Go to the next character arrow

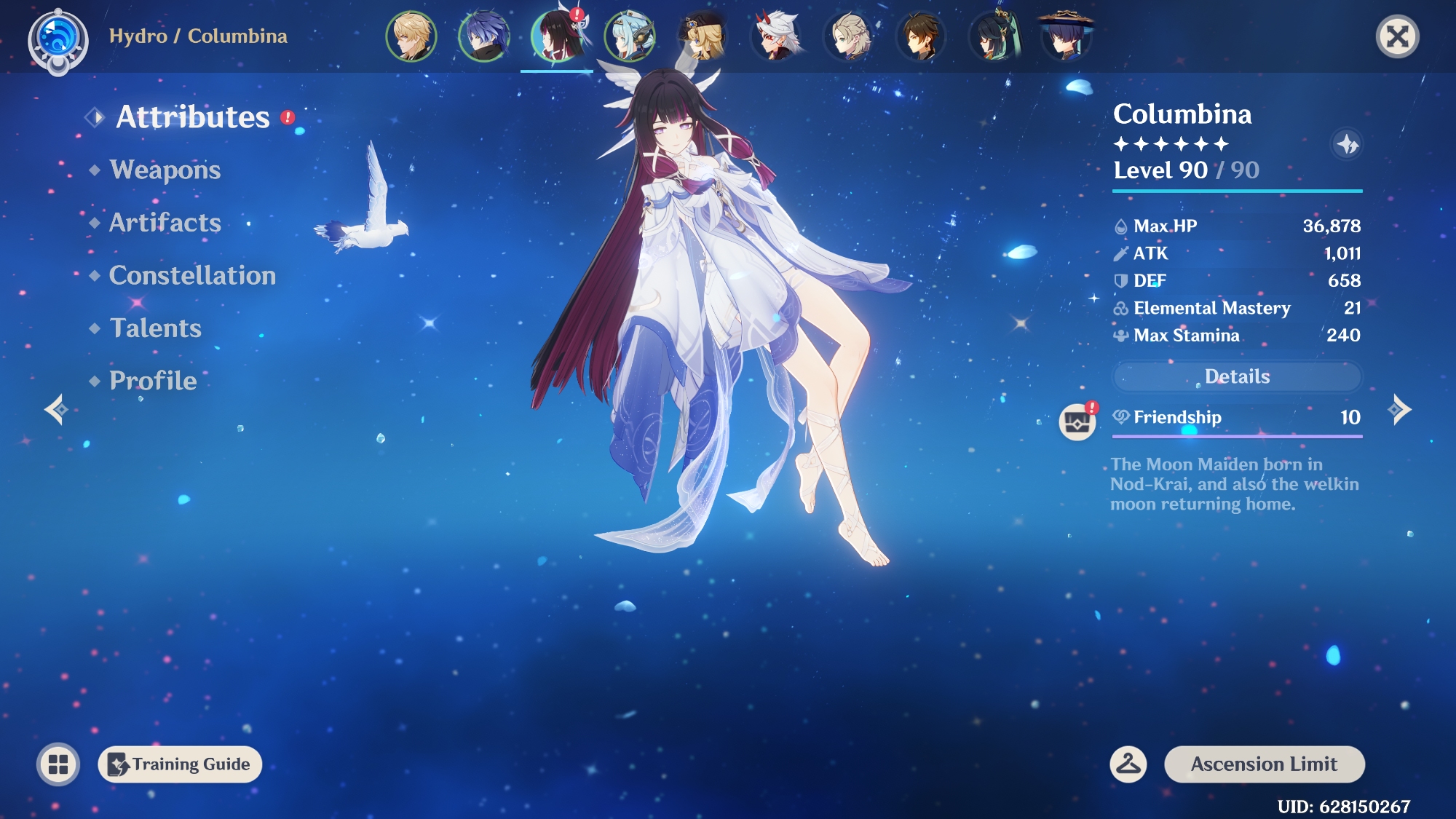click(x=1399, y=410)
